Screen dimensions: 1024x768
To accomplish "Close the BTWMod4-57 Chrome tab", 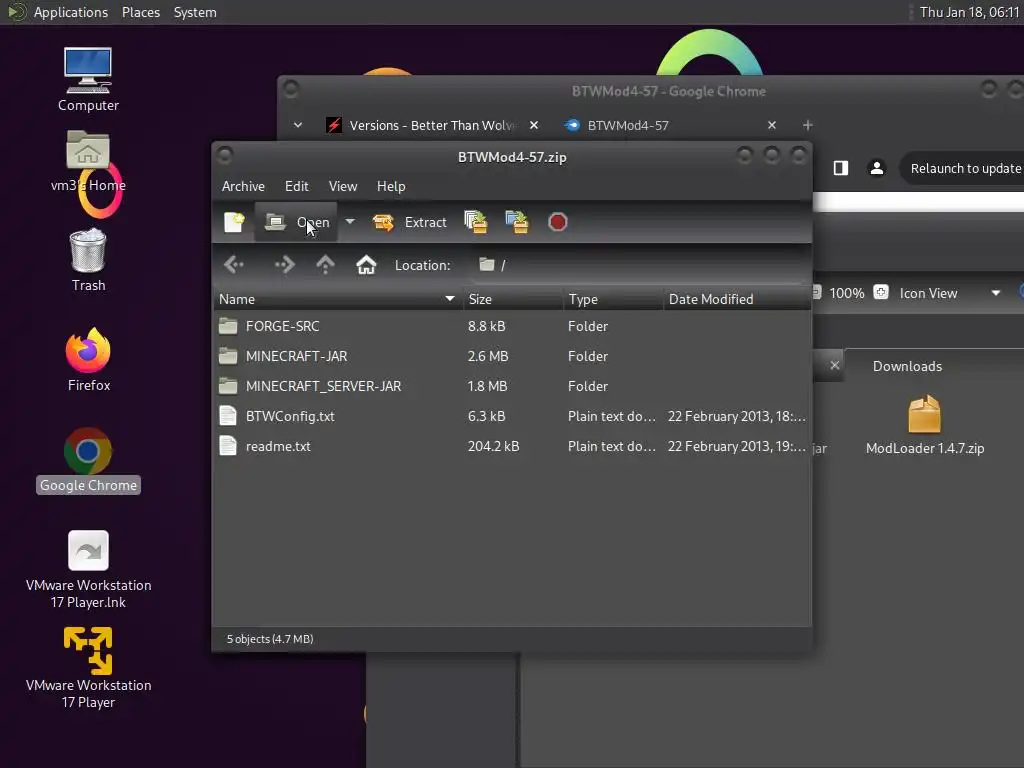I will pos(772,125).
